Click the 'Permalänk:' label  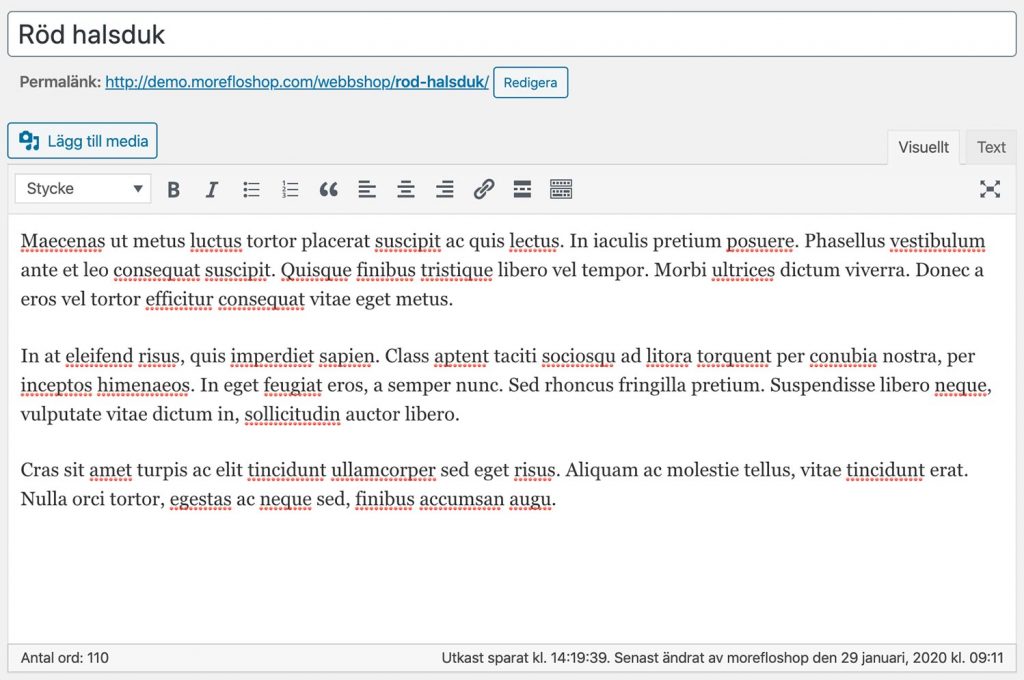(60, 82)
